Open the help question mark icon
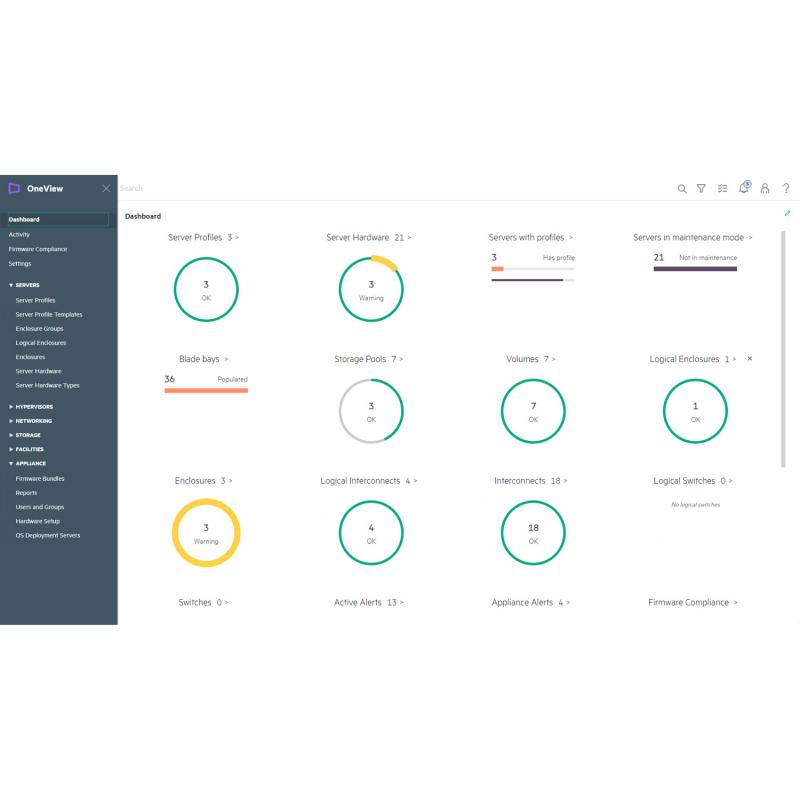 pyautogui.click(x=786, y=188)
